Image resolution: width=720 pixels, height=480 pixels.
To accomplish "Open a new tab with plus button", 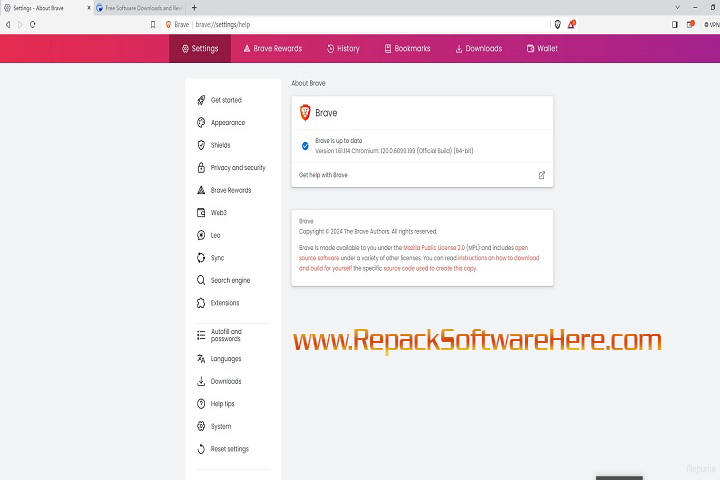I will (194, 8).
